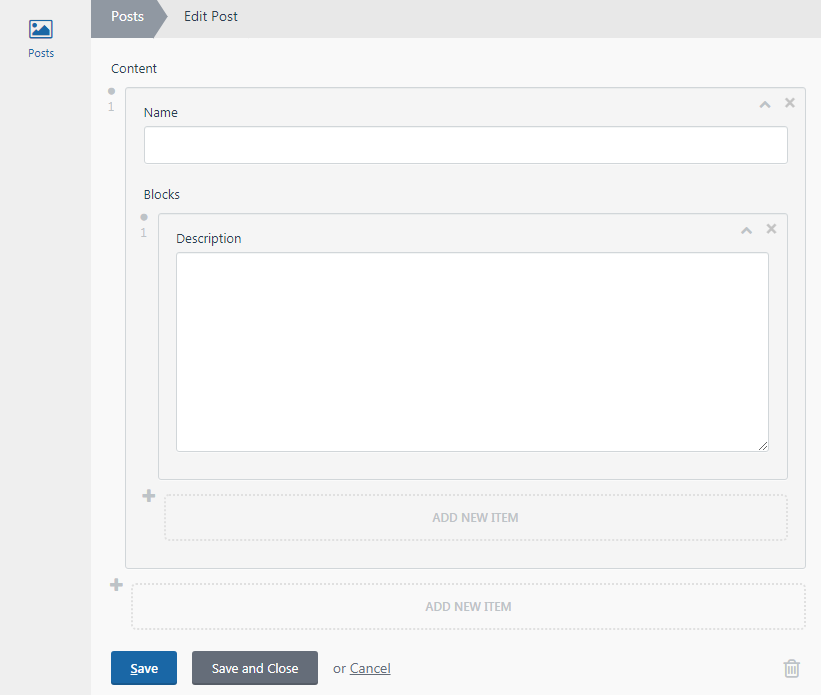Select the Posts icon in the left sidebar
The height and width of the screenshot is (695, 821).
tap(41, 31)
